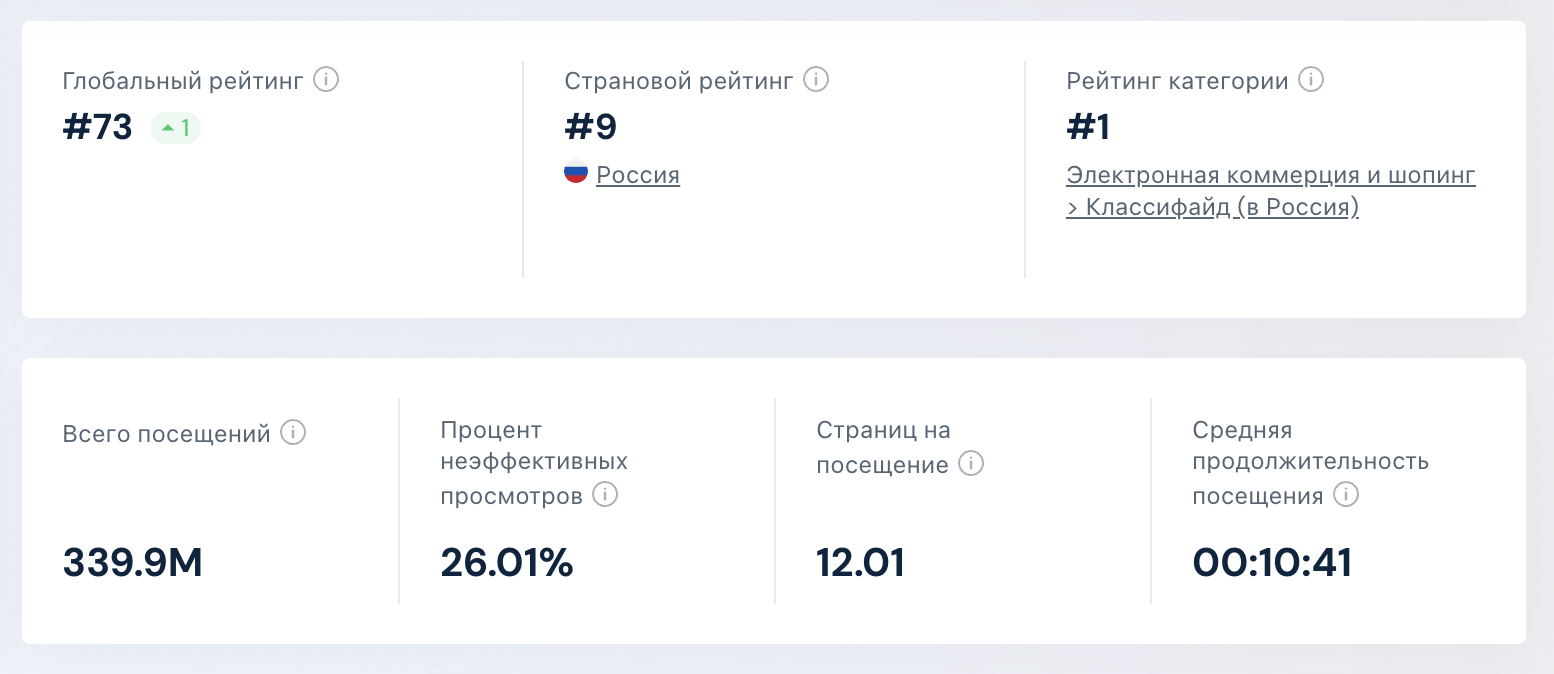The height and width of the screenshot is (674, 1554).
Task: Click the 00:10:41 visit duration value
Action: click(1272, 563)
